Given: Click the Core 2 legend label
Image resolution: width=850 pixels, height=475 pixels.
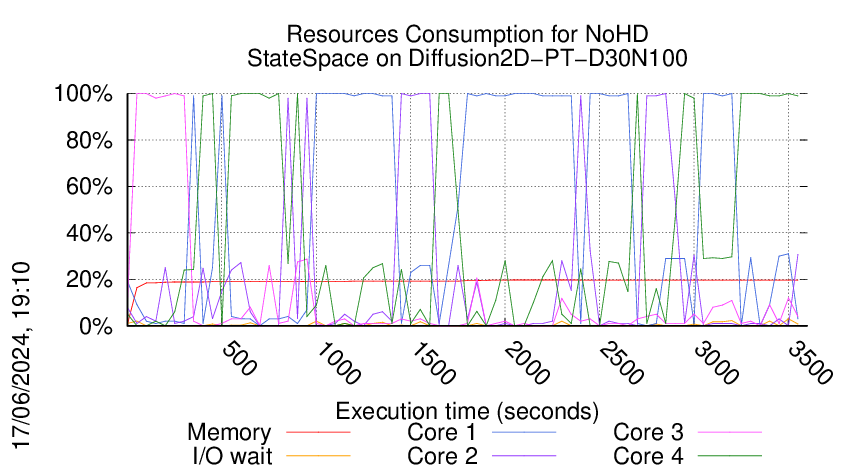Looking at the screenshot, I should point(443,456).
